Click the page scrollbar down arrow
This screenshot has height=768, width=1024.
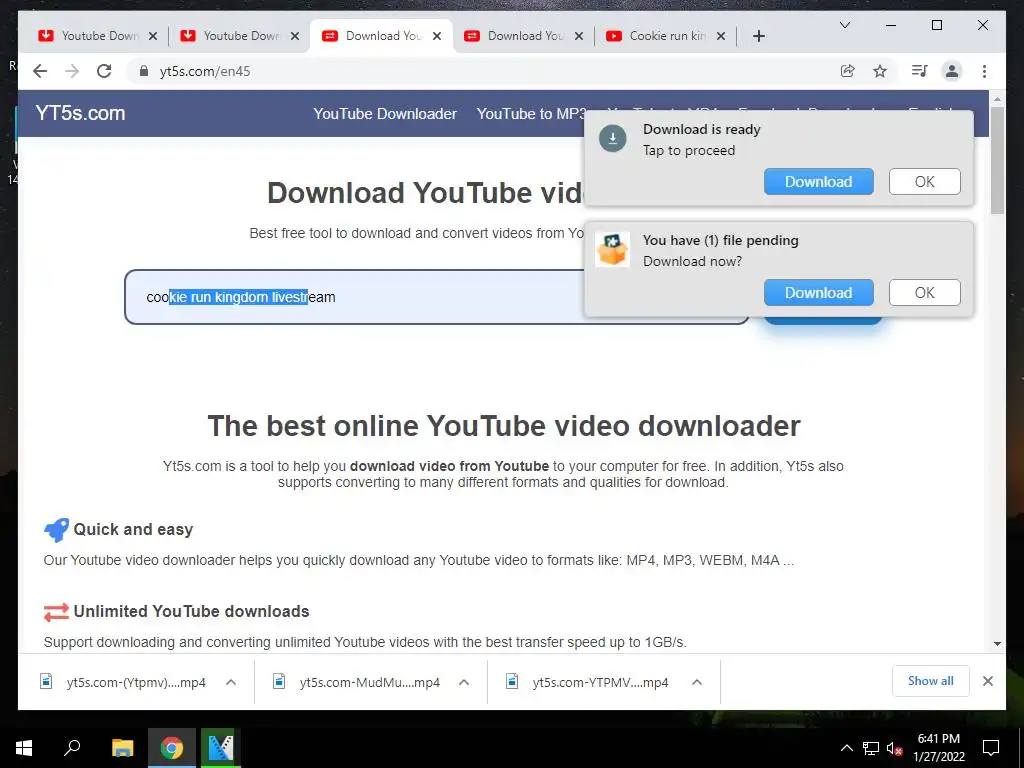997,644
